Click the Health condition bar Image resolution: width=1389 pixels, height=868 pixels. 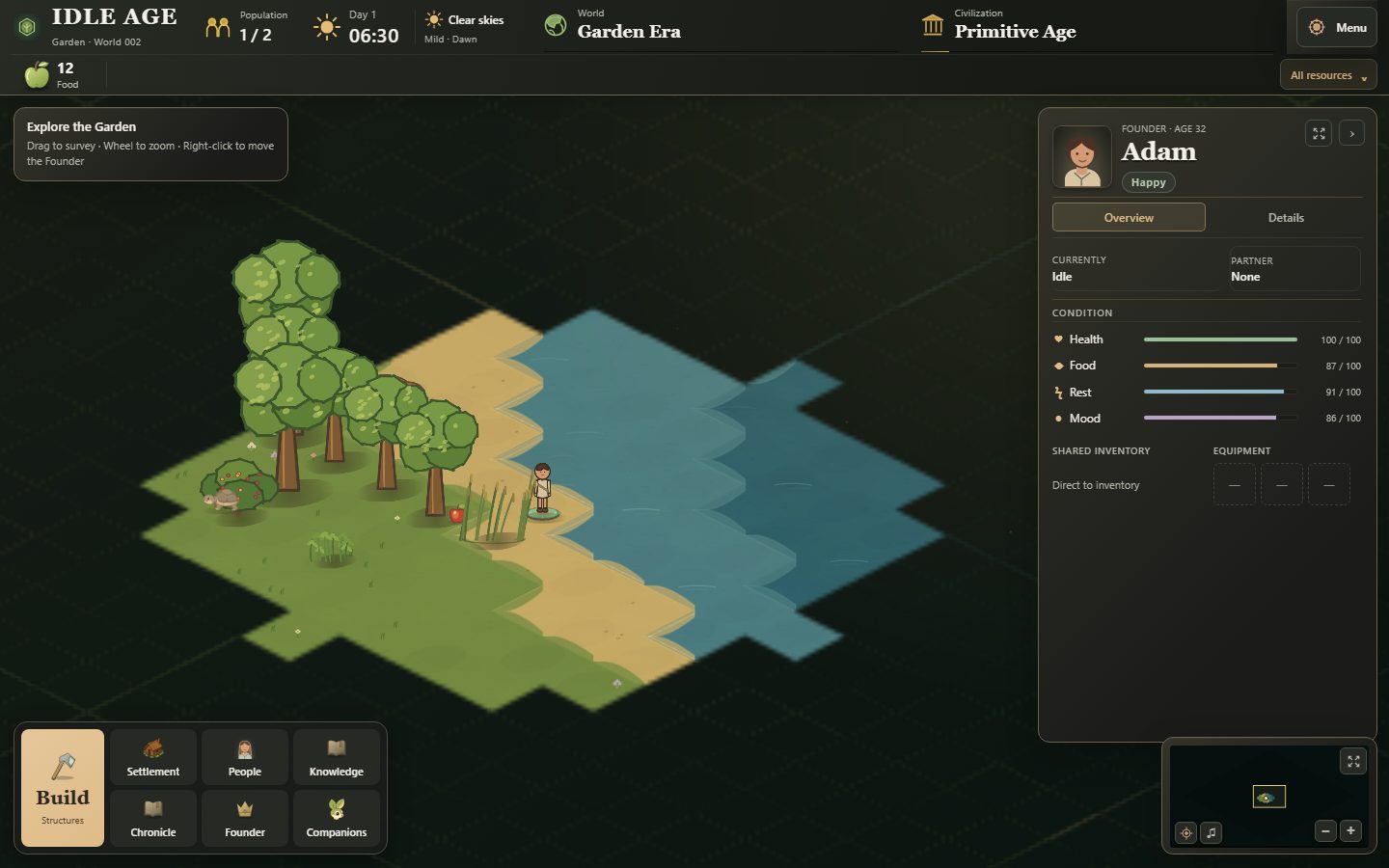coord(1220,339)
